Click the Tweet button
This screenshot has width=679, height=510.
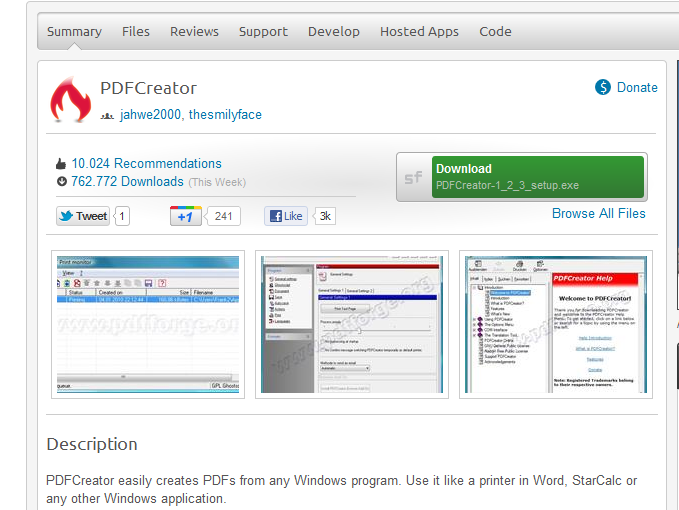[83, 216]
